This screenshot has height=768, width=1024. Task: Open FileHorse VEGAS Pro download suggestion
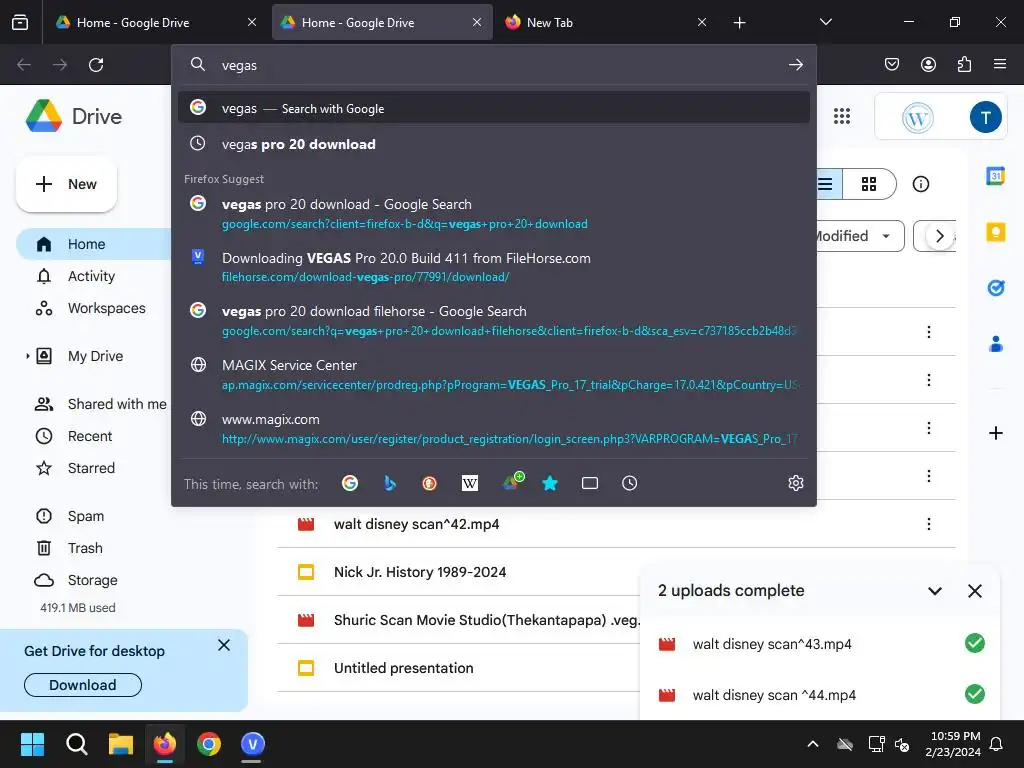[494, 267]
